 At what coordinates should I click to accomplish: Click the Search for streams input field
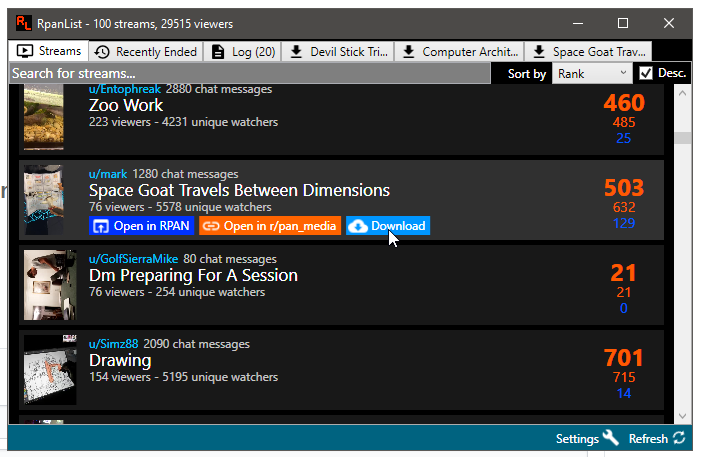[x=250, y=73]
